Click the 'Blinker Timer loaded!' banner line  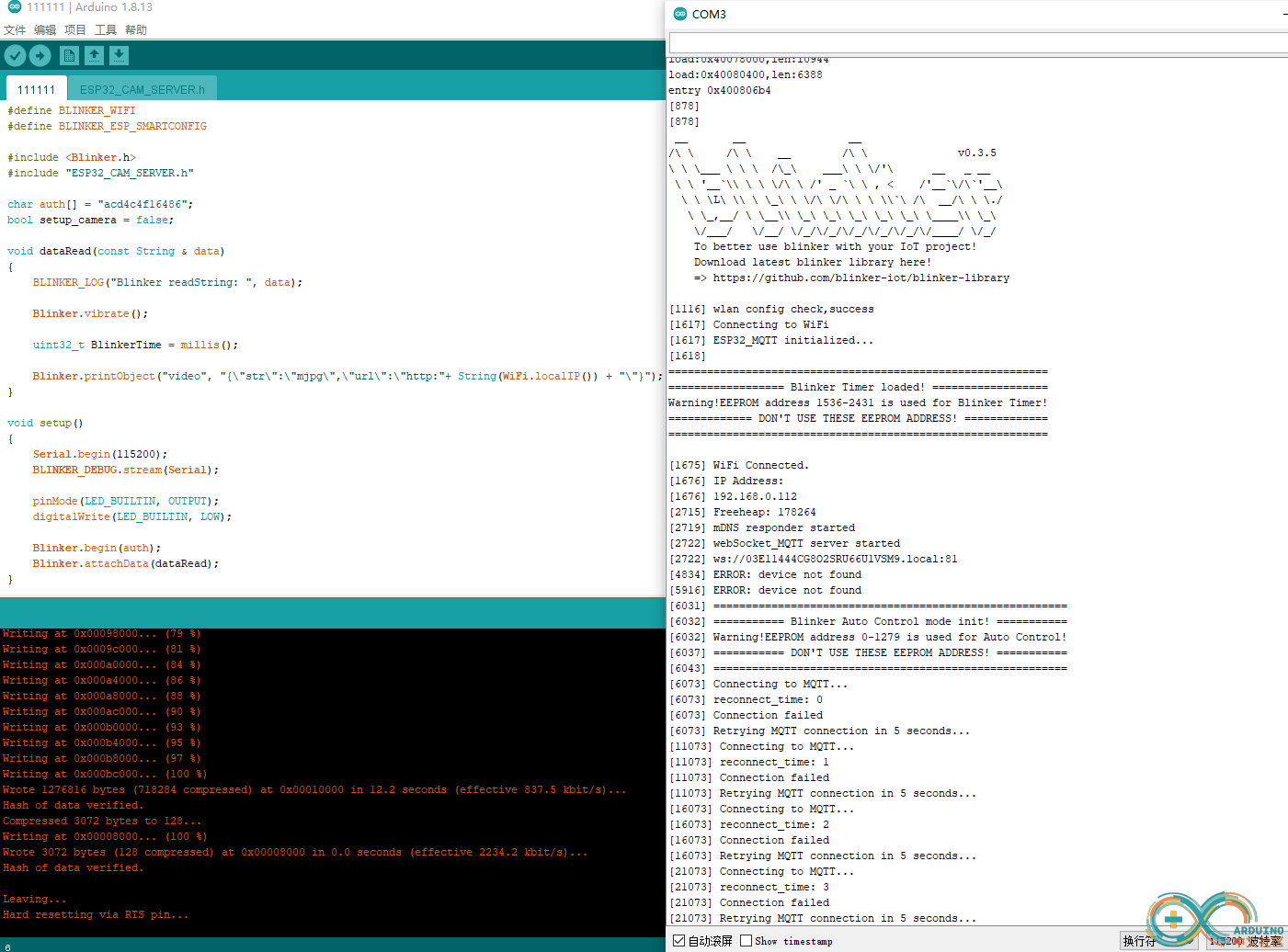[858, 387]
